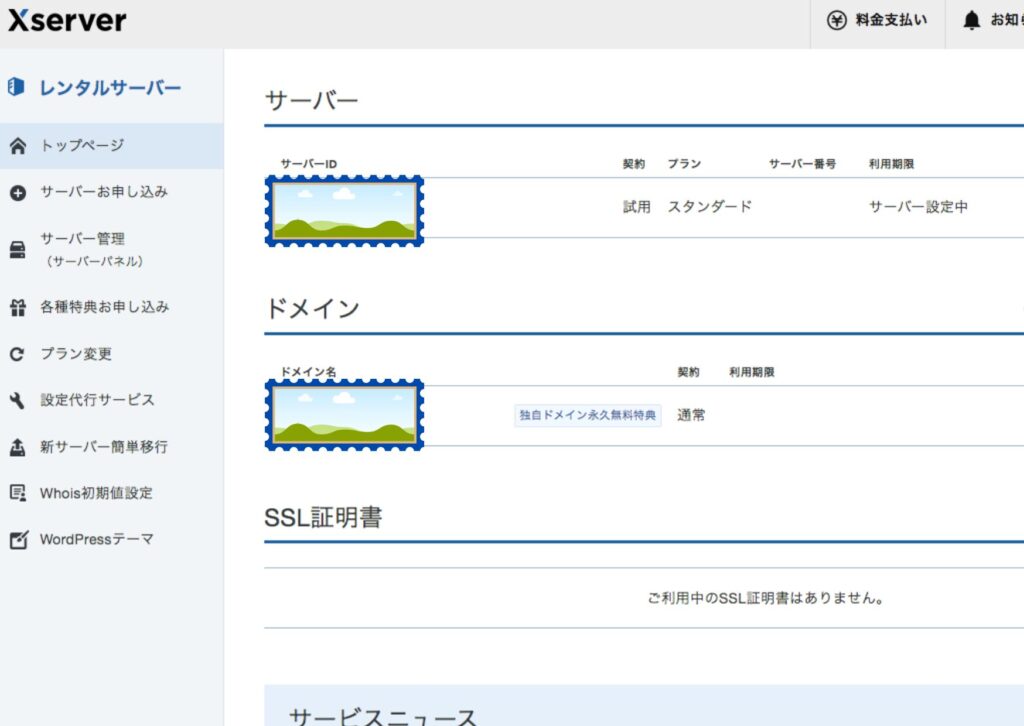Click the 通常 contract cell

[x=691, y=415]
